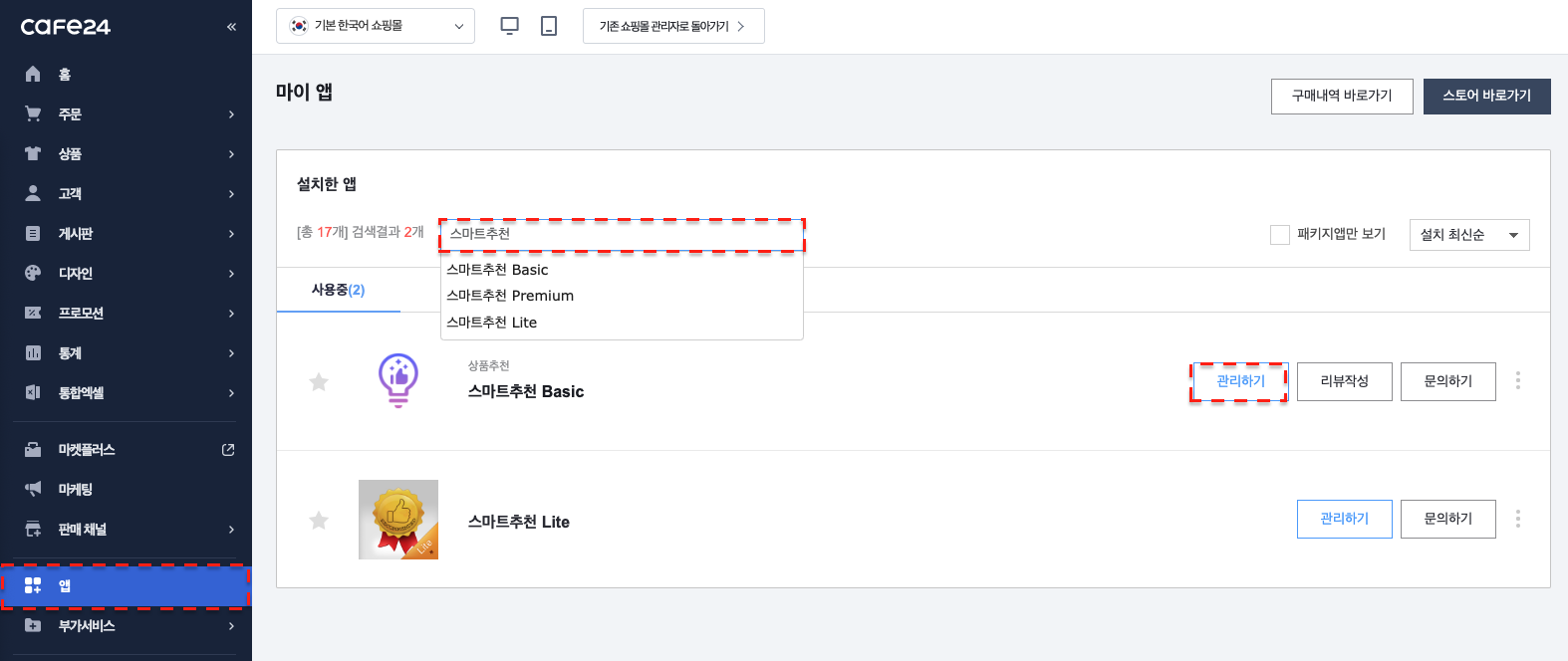The image size is (1568, 661).
Task: Click the 검색결과 2개 count text
Action: [388, 233]
